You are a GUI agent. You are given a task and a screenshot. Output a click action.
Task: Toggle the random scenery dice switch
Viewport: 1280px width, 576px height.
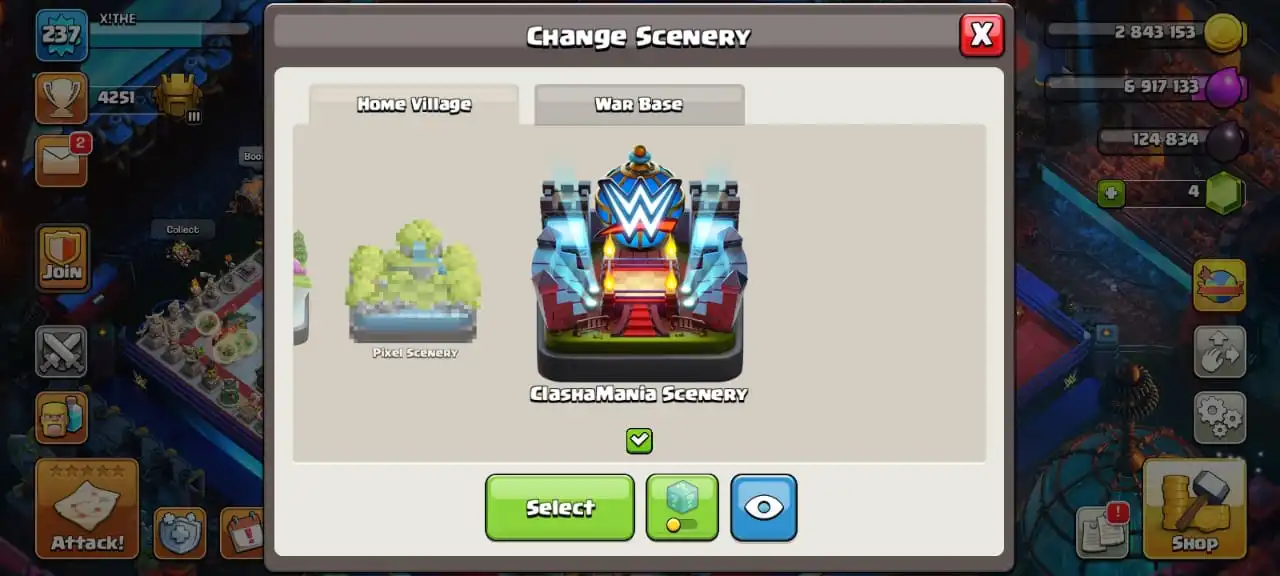pyautogui.click(x=682, y=507)
